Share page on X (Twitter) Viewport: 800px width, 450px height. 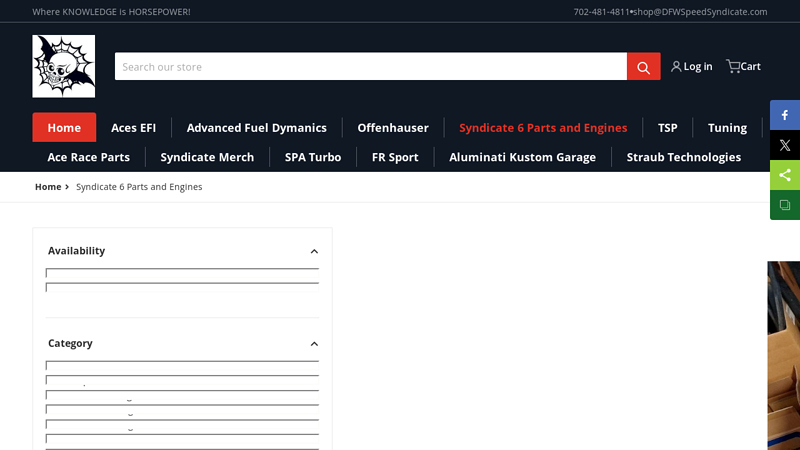pyautogui.click(x=785, y=145)
